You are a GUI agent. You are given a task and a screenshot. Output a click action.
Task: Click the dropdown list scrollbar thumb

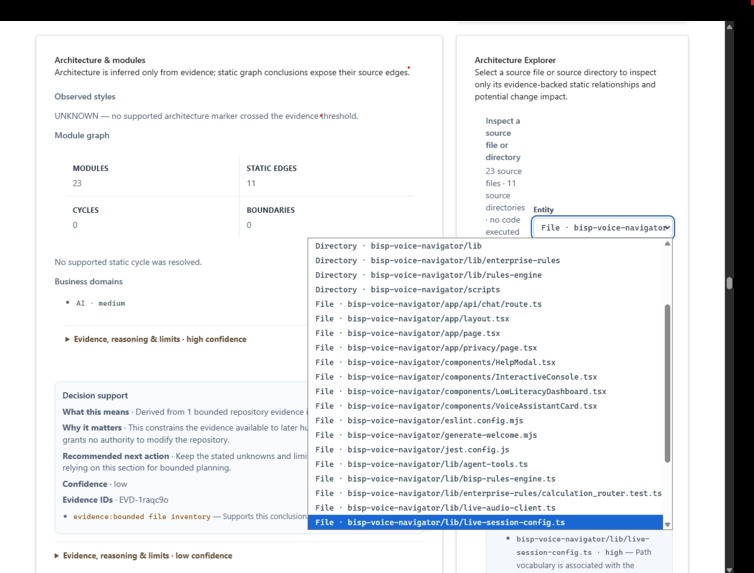click(667, 383)
